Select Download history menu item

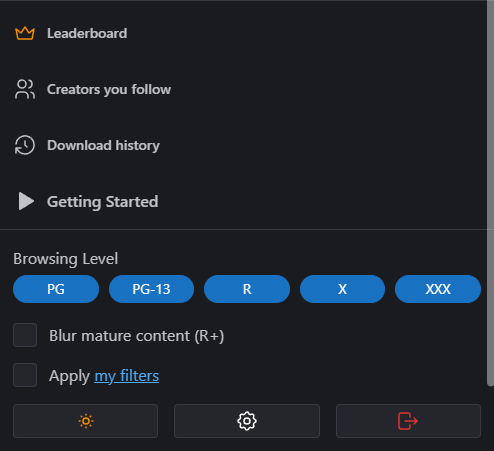(x=244, y=145)
